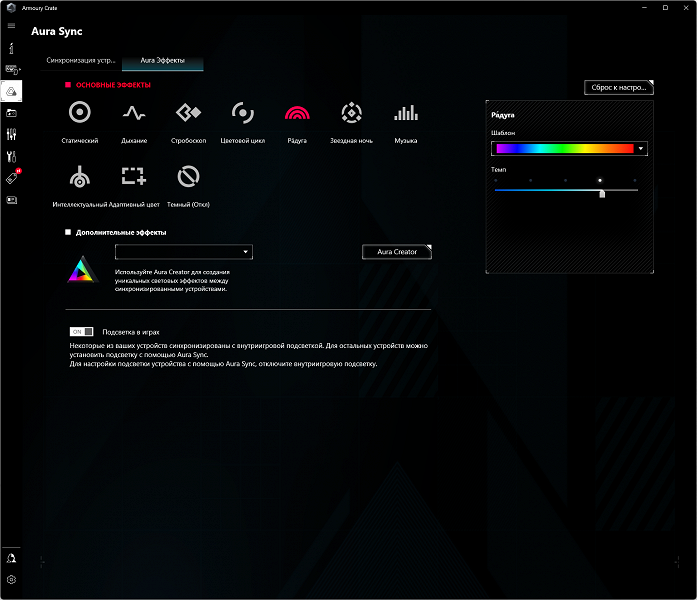Choose the Starry Night (Звездная ночь) effect
Image resolution: width=697 pixels, height=600 pixels.
click(x=351, y=113)
